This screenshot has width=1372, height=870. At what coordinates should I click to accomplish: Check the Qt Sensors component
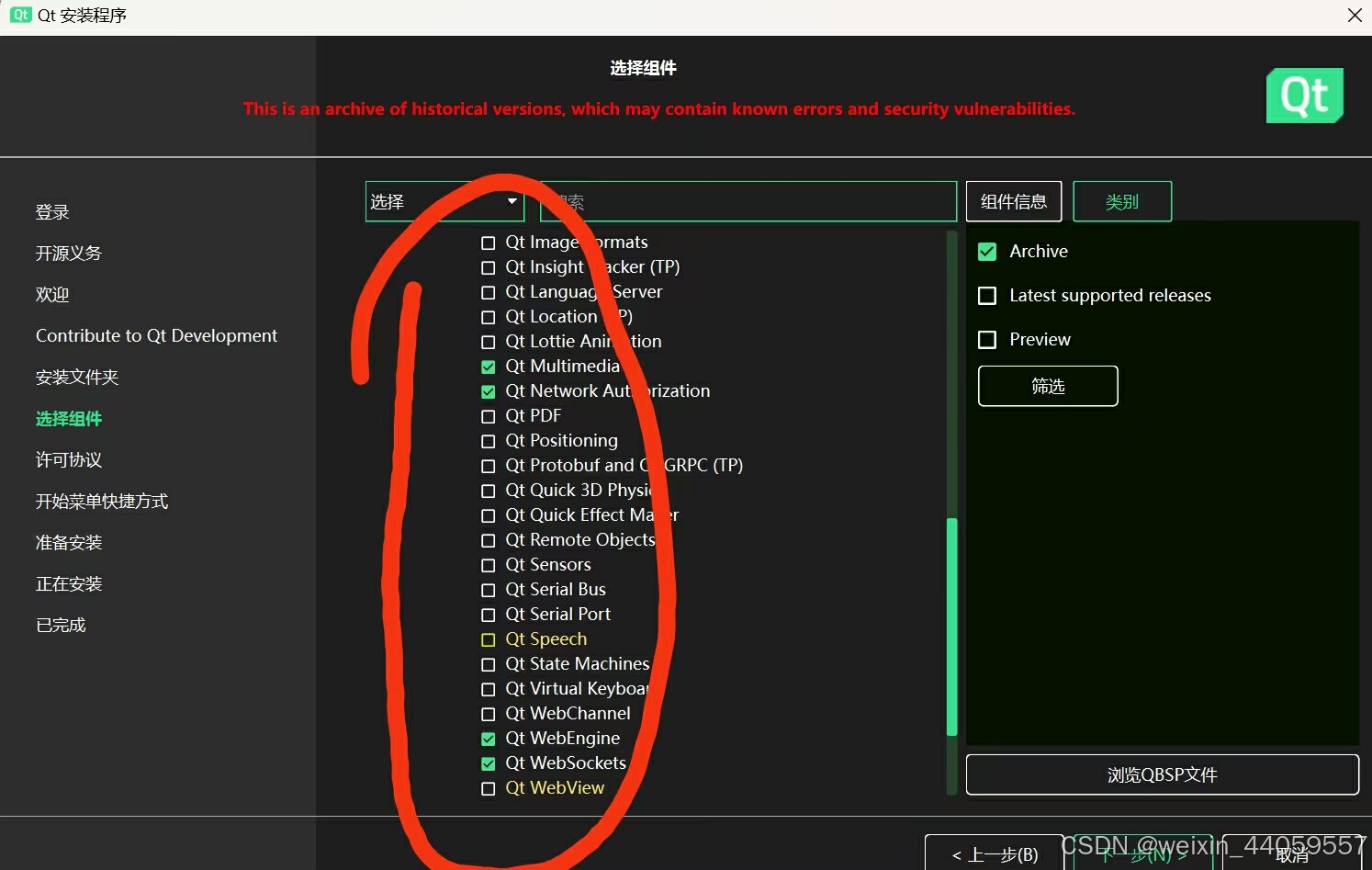(x=488, y=565)
